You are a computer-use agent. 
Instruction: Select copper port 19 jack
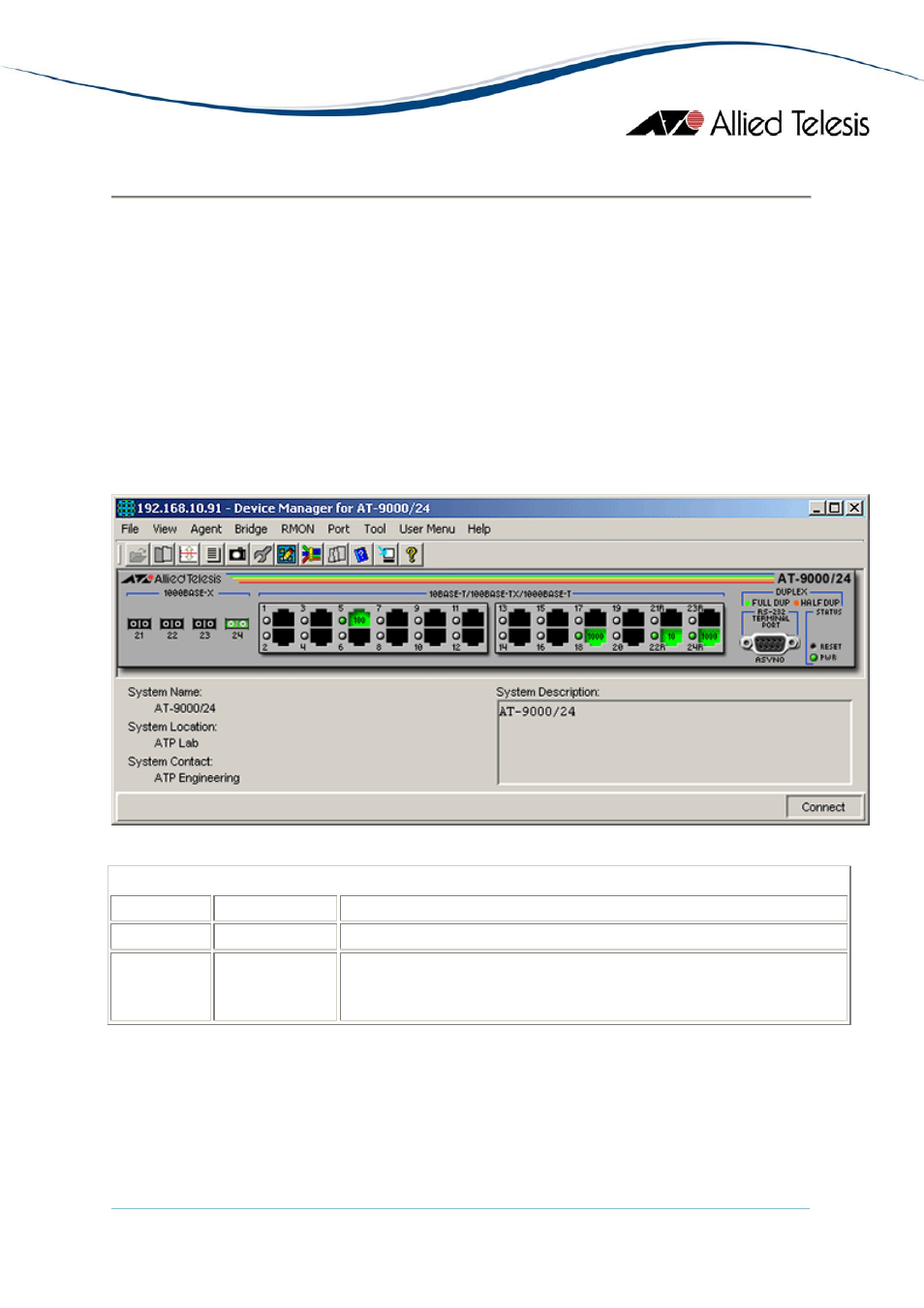pos(633,618)
